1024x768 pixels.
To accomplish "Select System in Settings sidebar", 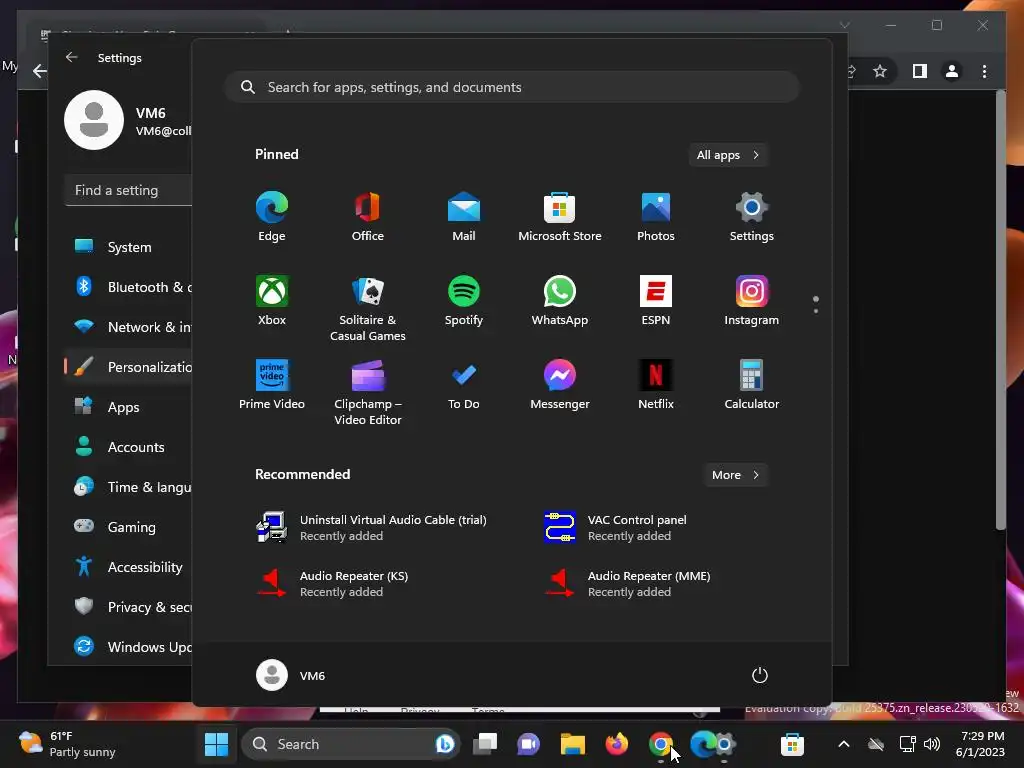I will coord(129,247).
